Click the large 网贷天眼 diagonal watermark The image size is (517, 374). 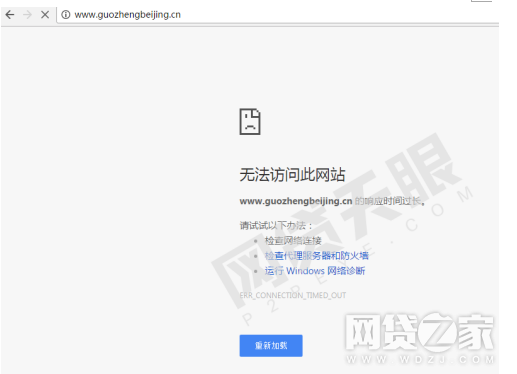pyautogui.click(x=337, y=220)
